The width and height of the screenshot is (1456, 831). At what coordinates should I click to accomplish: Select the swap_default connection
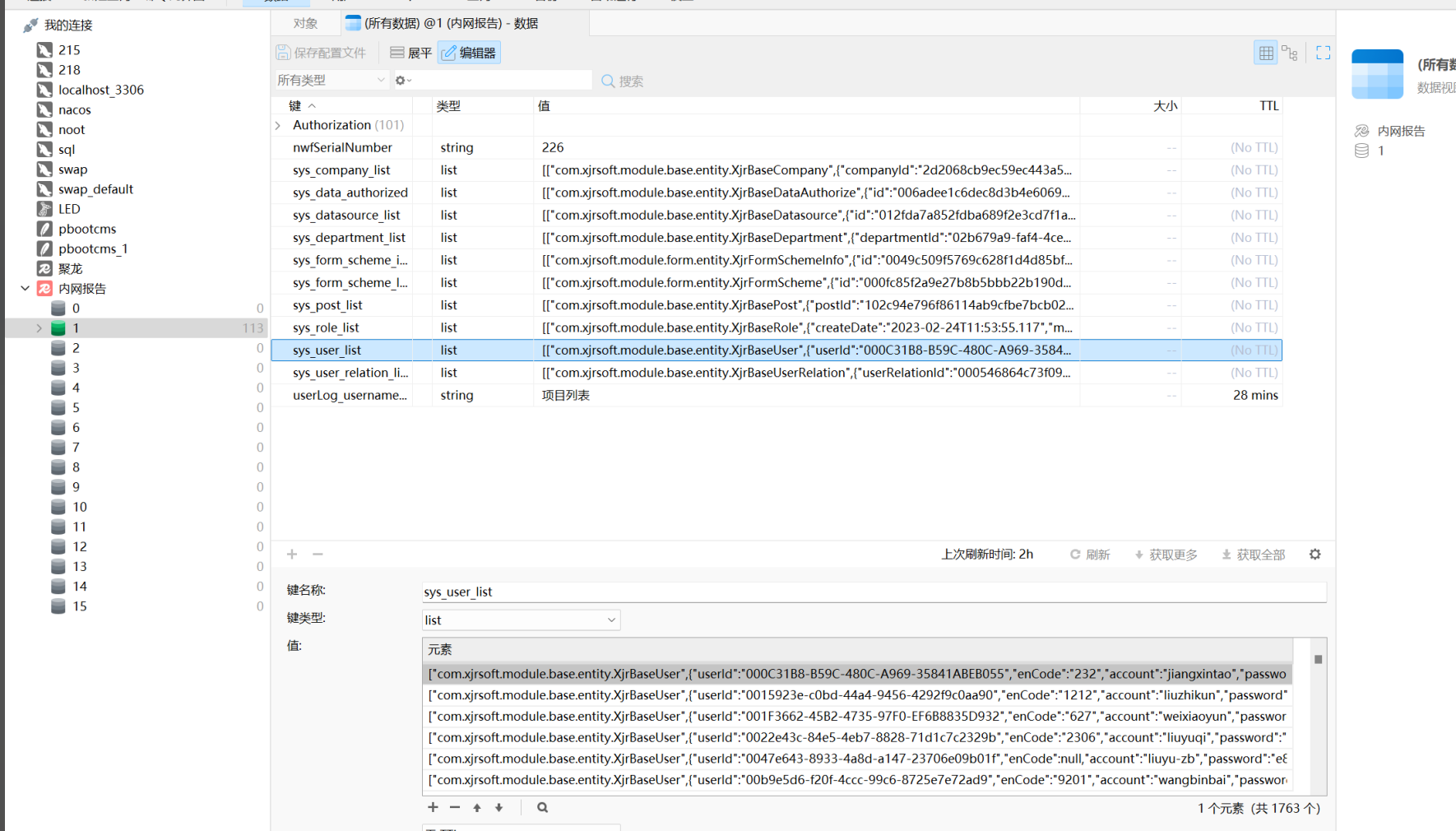click(x=95, y=189)
